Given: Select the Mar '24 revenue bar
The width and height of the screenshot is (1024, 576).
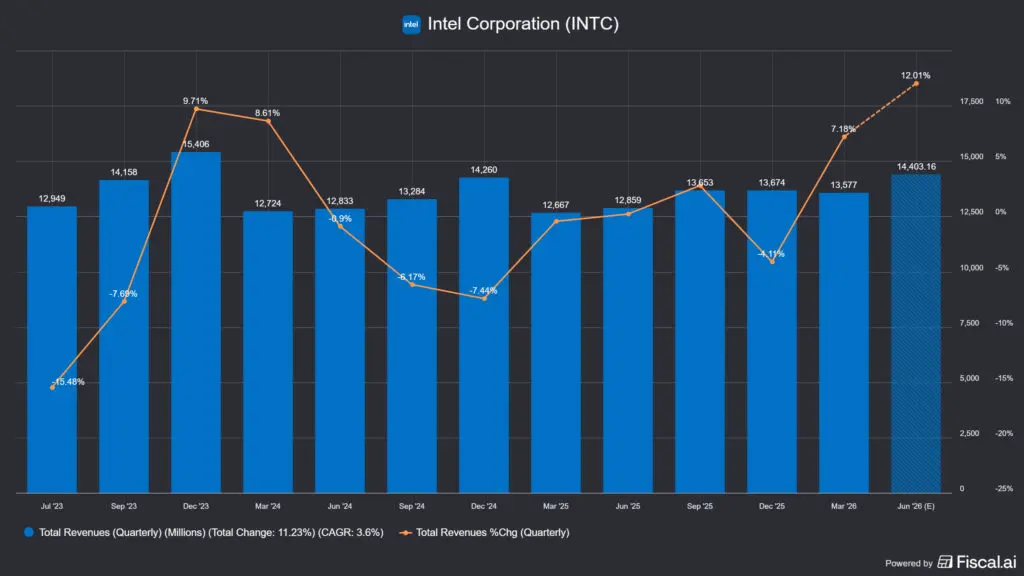Looking at the screenshot, I should 268,352.
